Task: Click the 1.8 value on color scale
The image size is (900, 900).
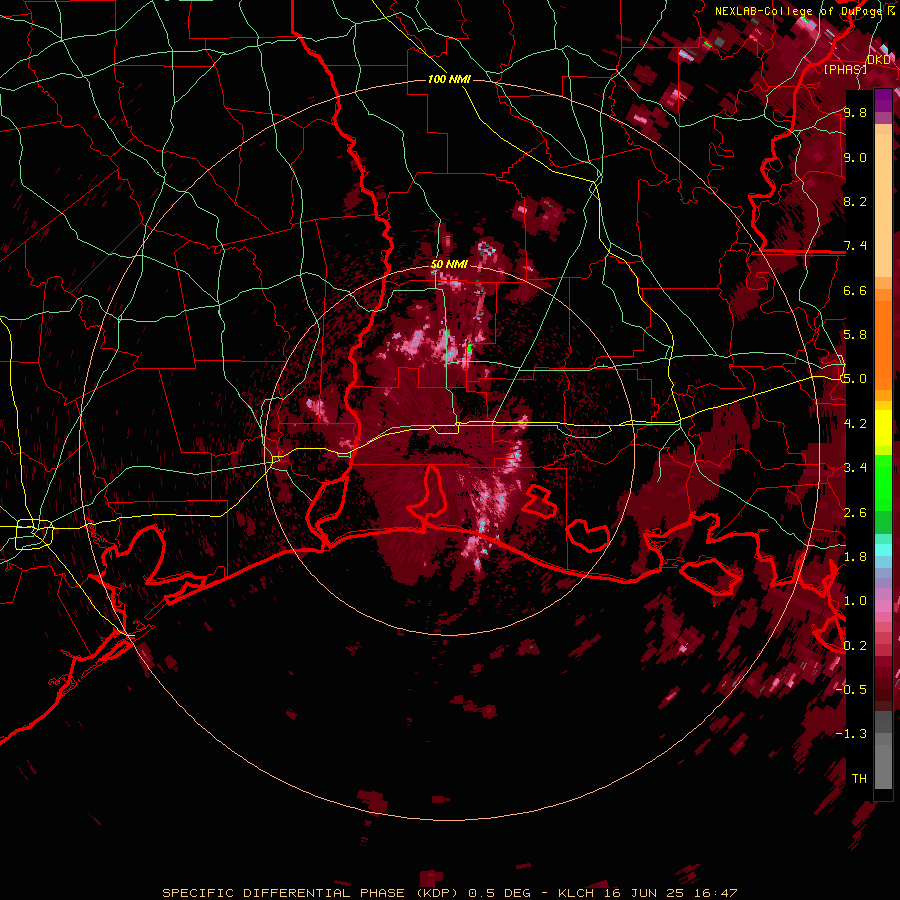Action: point(855,557)
